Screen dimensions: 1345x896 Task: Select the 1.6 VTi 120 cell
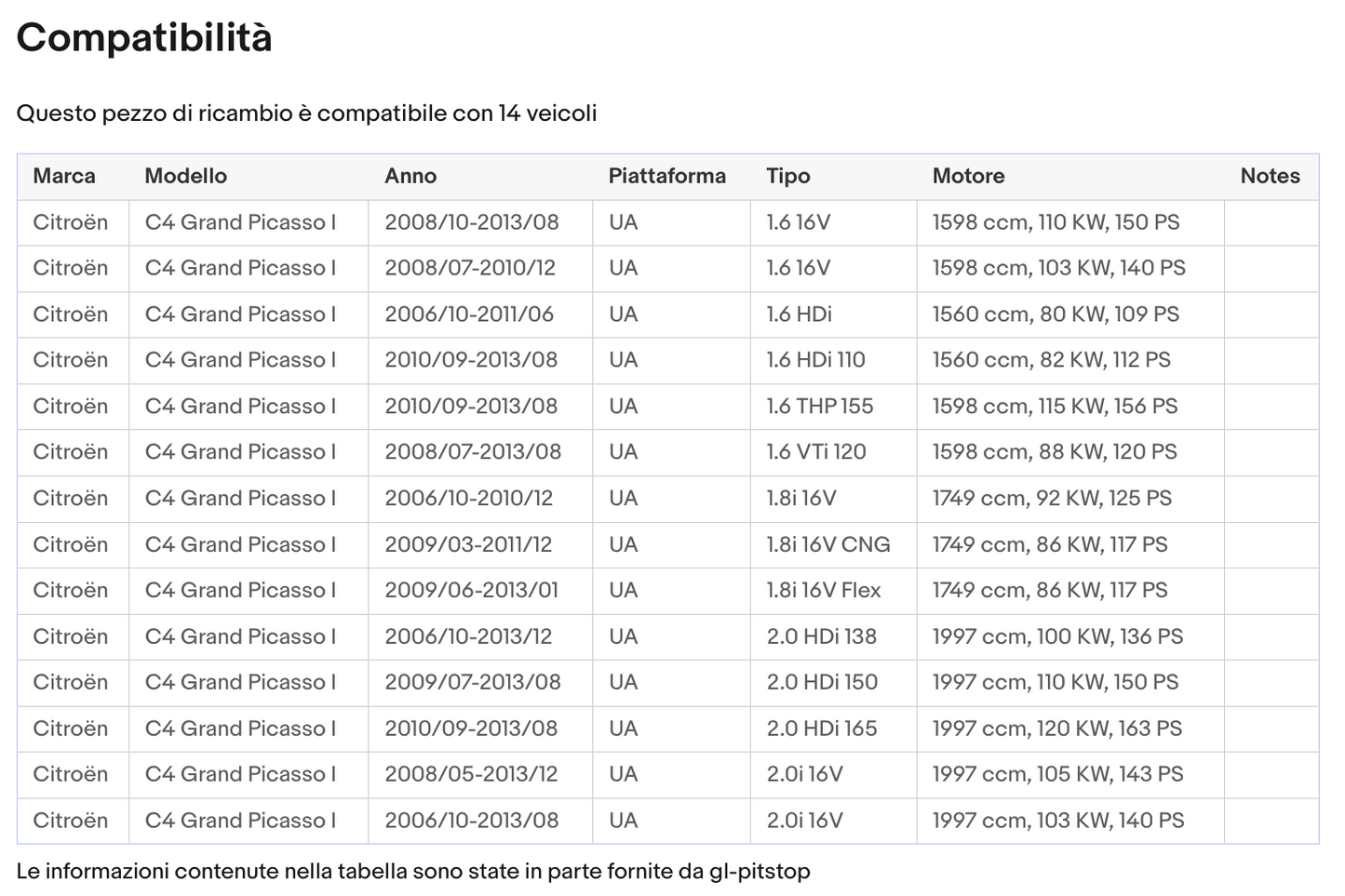(x=815, y=452)
